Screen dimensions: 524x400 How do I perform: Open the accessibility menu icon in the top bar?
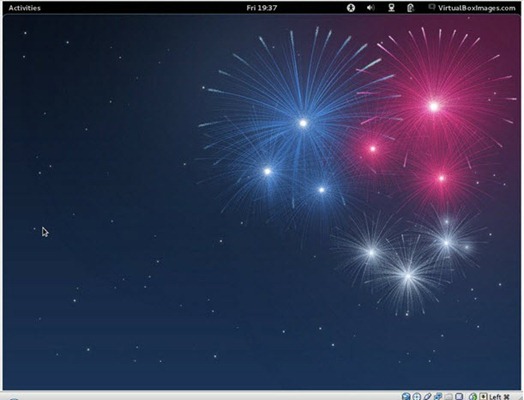tap(351, 8)
